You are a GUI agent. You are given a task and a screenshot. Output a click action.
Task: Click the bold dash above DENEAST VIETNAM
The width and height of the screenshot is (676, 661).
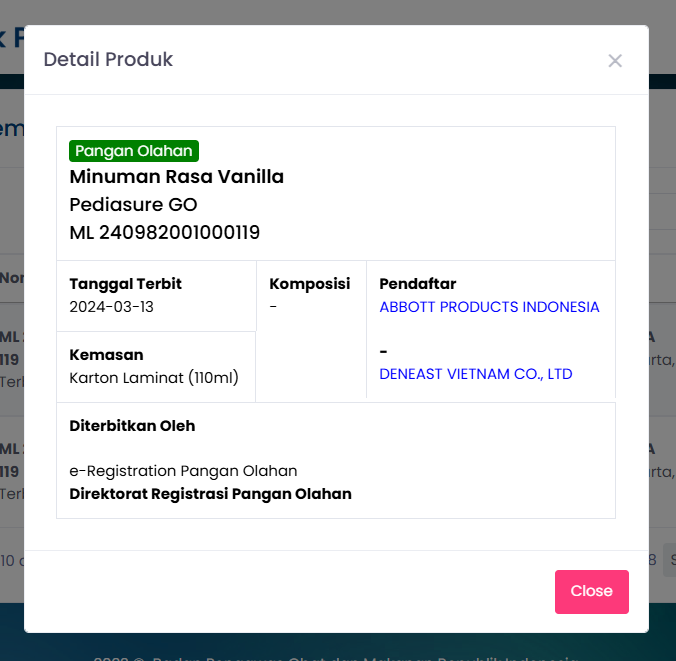tap(384, 351)
